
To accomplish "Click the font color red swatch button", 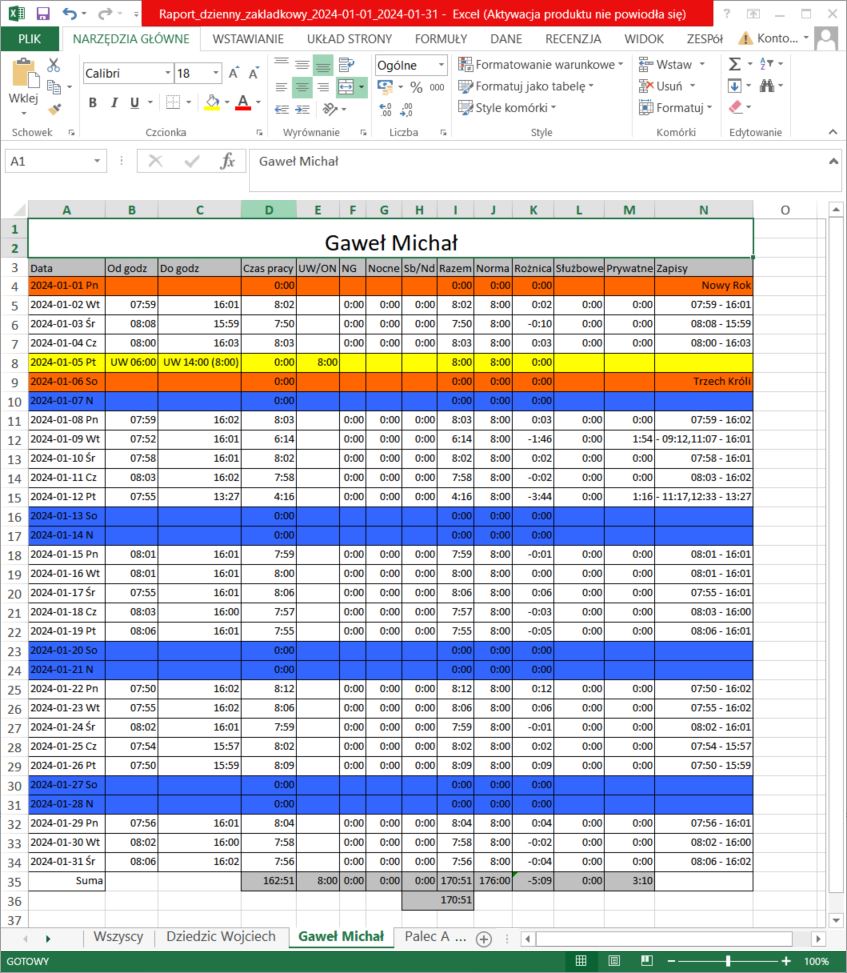I will 242,102.
